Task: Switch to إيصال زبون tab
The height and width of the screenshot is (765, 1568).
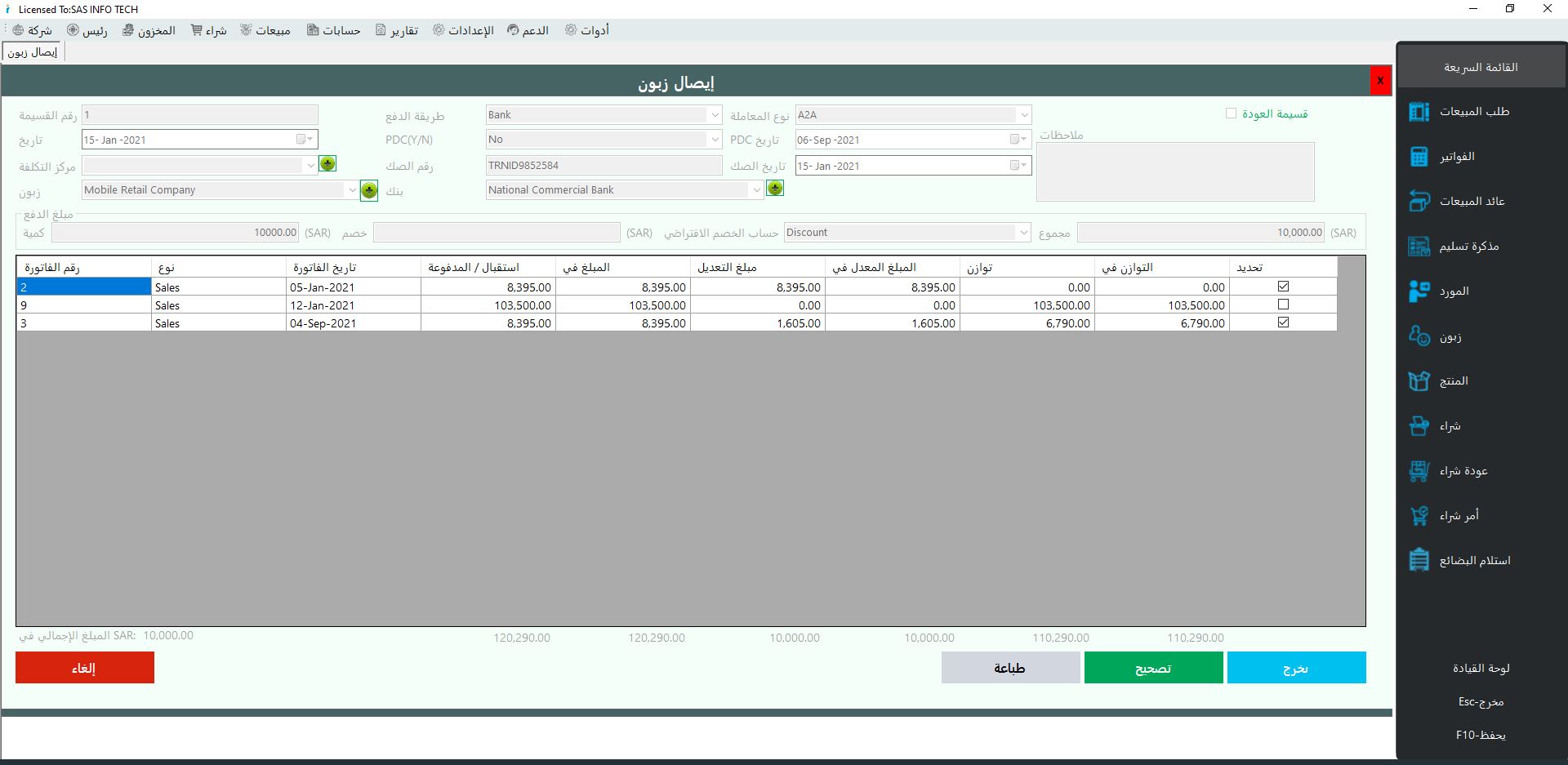Action: point(33,52)
